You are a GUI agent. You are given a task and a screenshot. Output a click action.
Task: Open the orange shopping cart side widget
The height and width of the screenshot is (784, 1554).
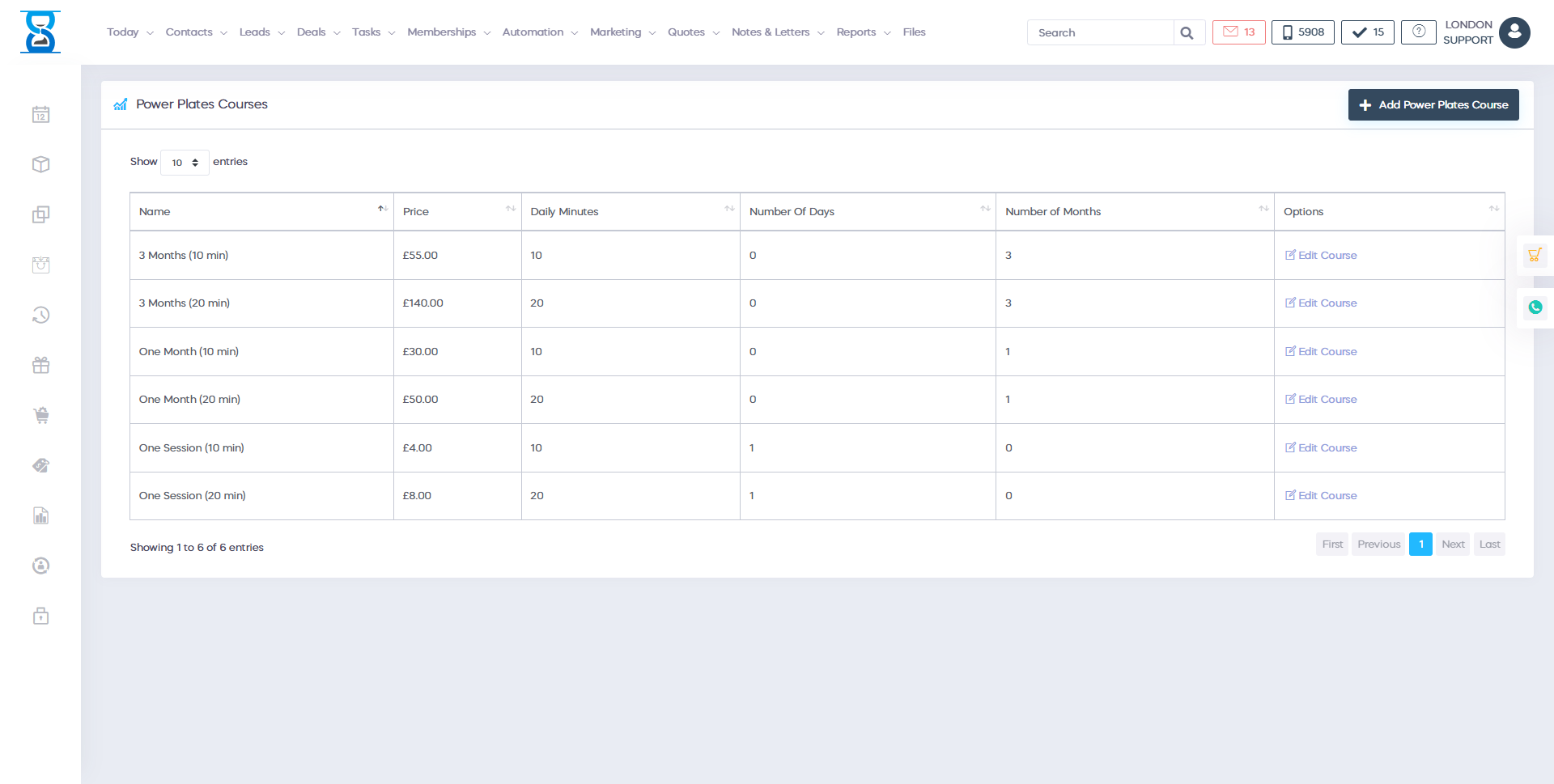tap(1534, 256)
